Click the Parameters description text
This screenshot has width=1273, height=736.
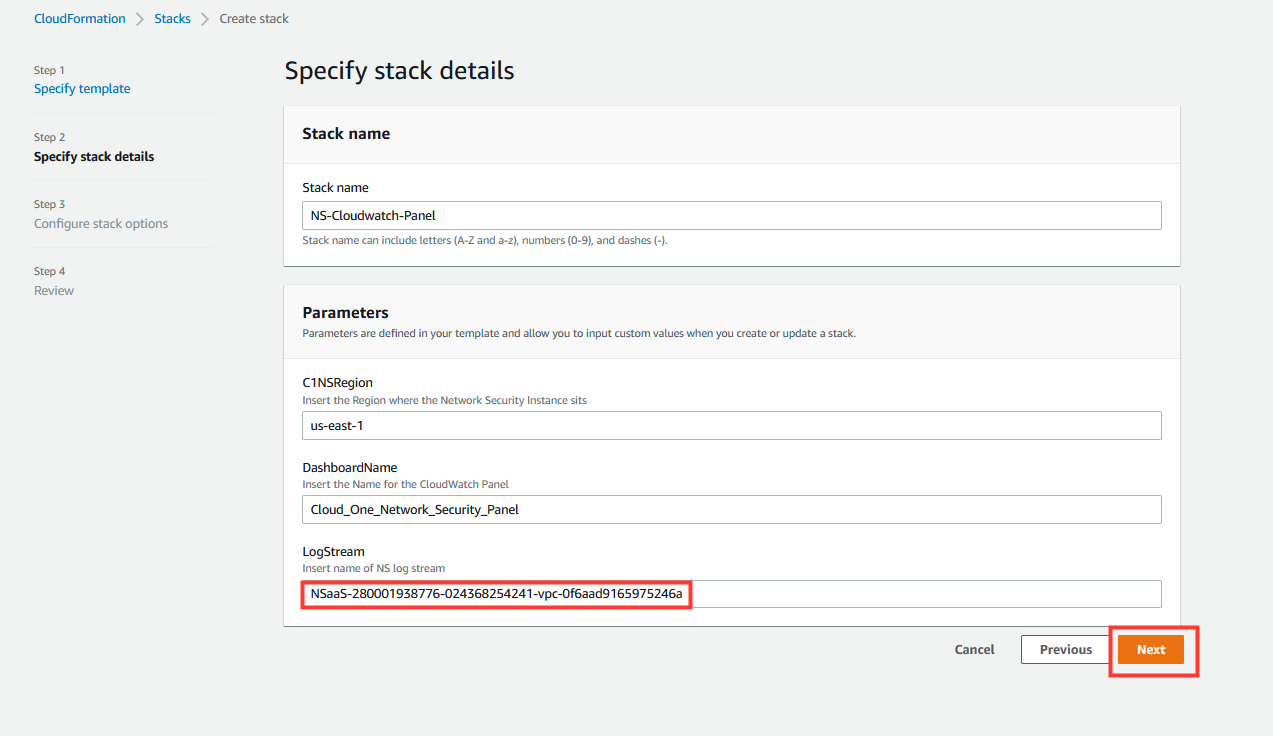pos(579,333)
